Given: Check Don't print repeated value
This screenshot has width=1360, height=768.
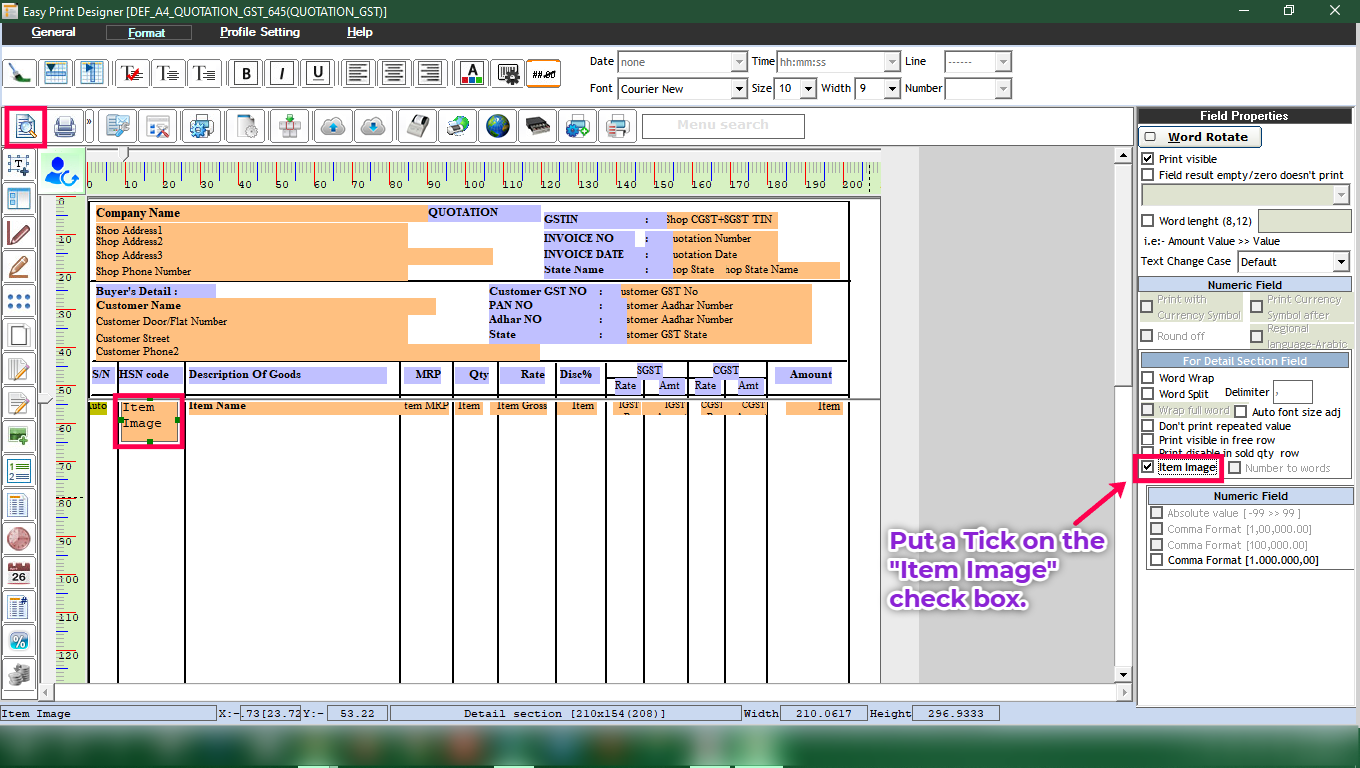Looking at the screenshot, I should coord(1148,426).
